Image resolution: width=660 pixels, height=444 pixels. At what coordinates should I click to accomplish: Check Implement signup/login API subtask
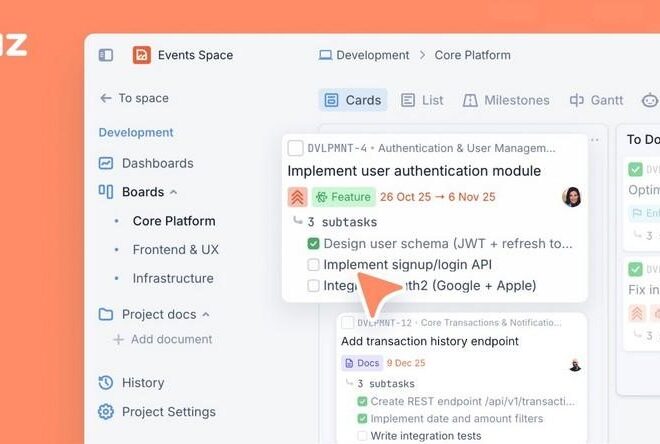[x=313, y=264]
